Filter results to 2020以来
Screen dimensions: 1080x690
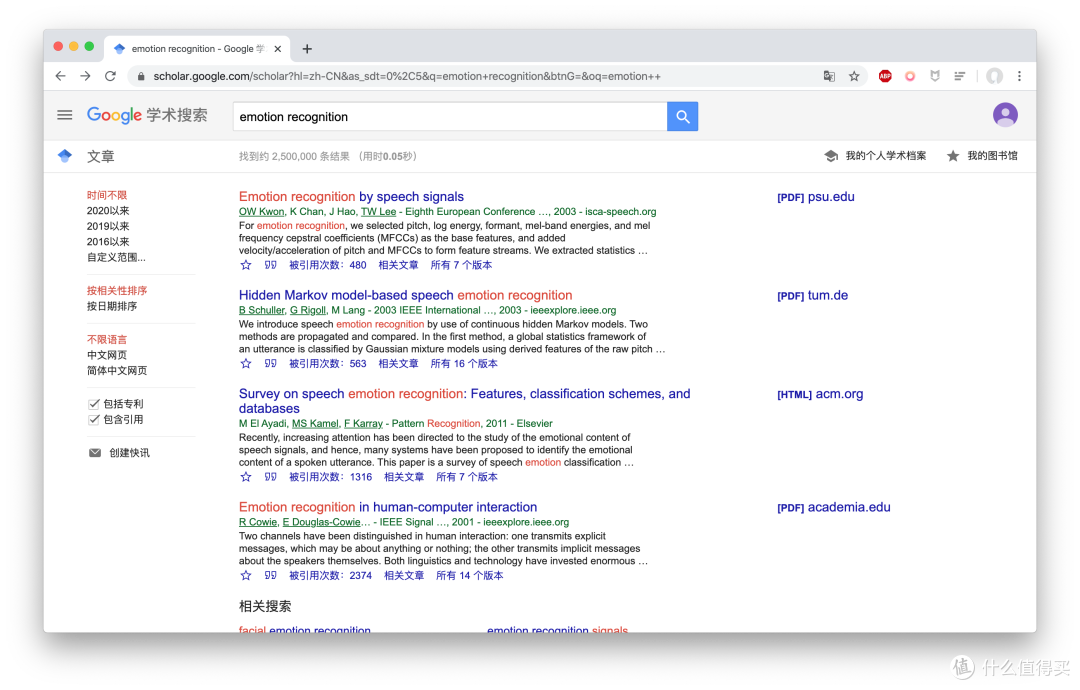point(108,211)
